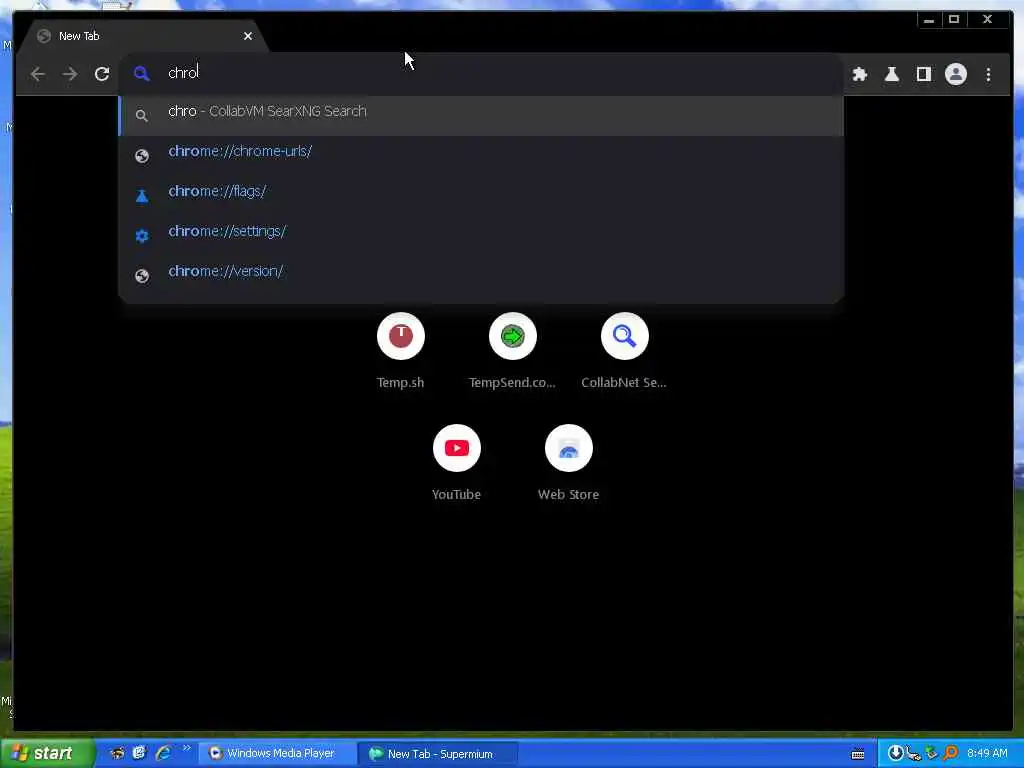Select the New Tab browser tab
Viewport: 1024px width, 768px height.
(140, 36)
